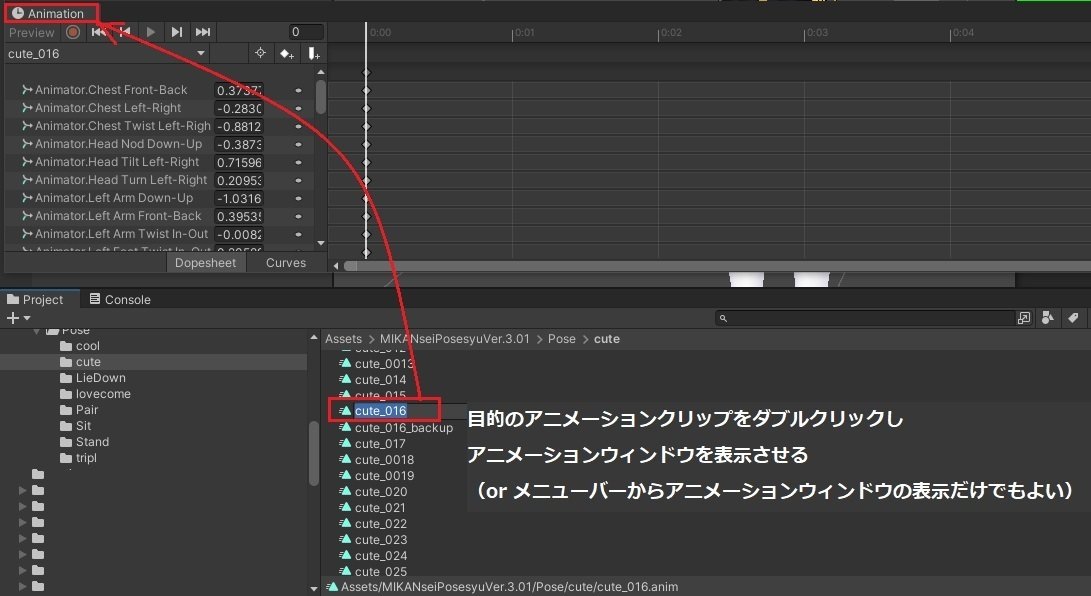Jump to last keyframe button
The width and height of the screenshot is (1091, 596).
202,32
